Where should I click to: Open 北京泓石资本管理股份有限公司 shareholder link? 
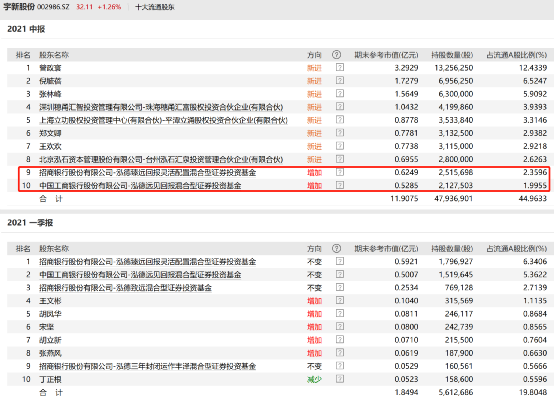(x=161, y=159)
